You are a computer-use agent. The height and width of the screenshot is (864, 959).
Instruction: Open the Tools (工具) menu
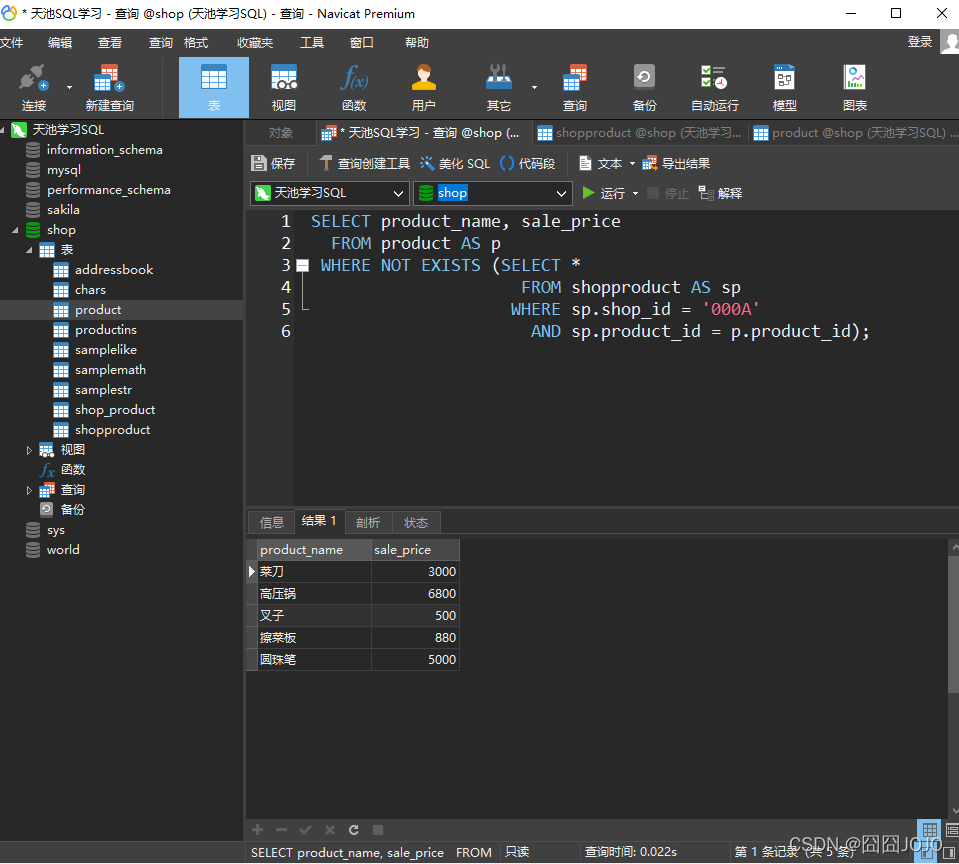pyautogui.click(x=312, y=43)
